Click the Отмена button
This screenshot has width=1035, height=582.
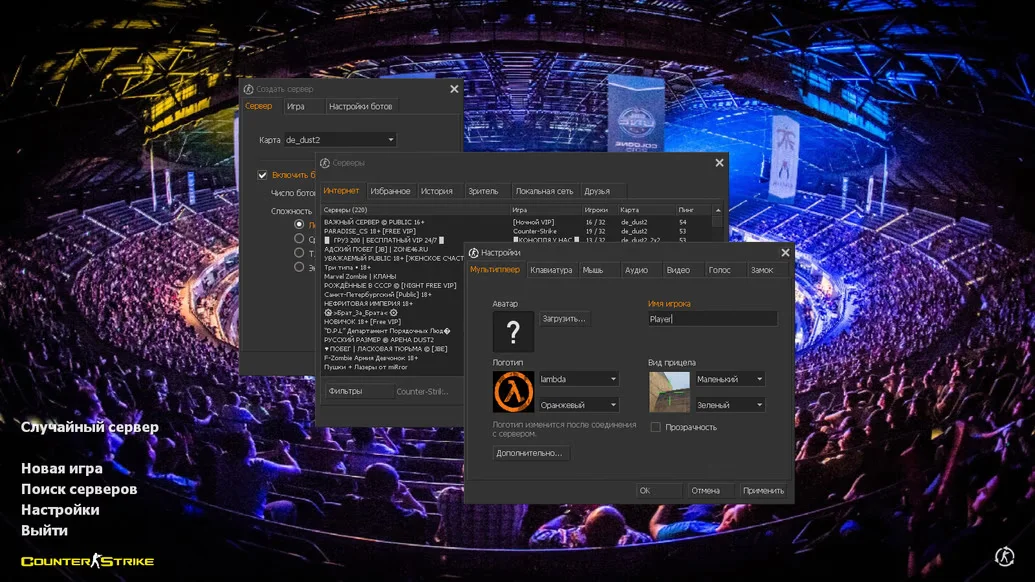tap(710, 490)
